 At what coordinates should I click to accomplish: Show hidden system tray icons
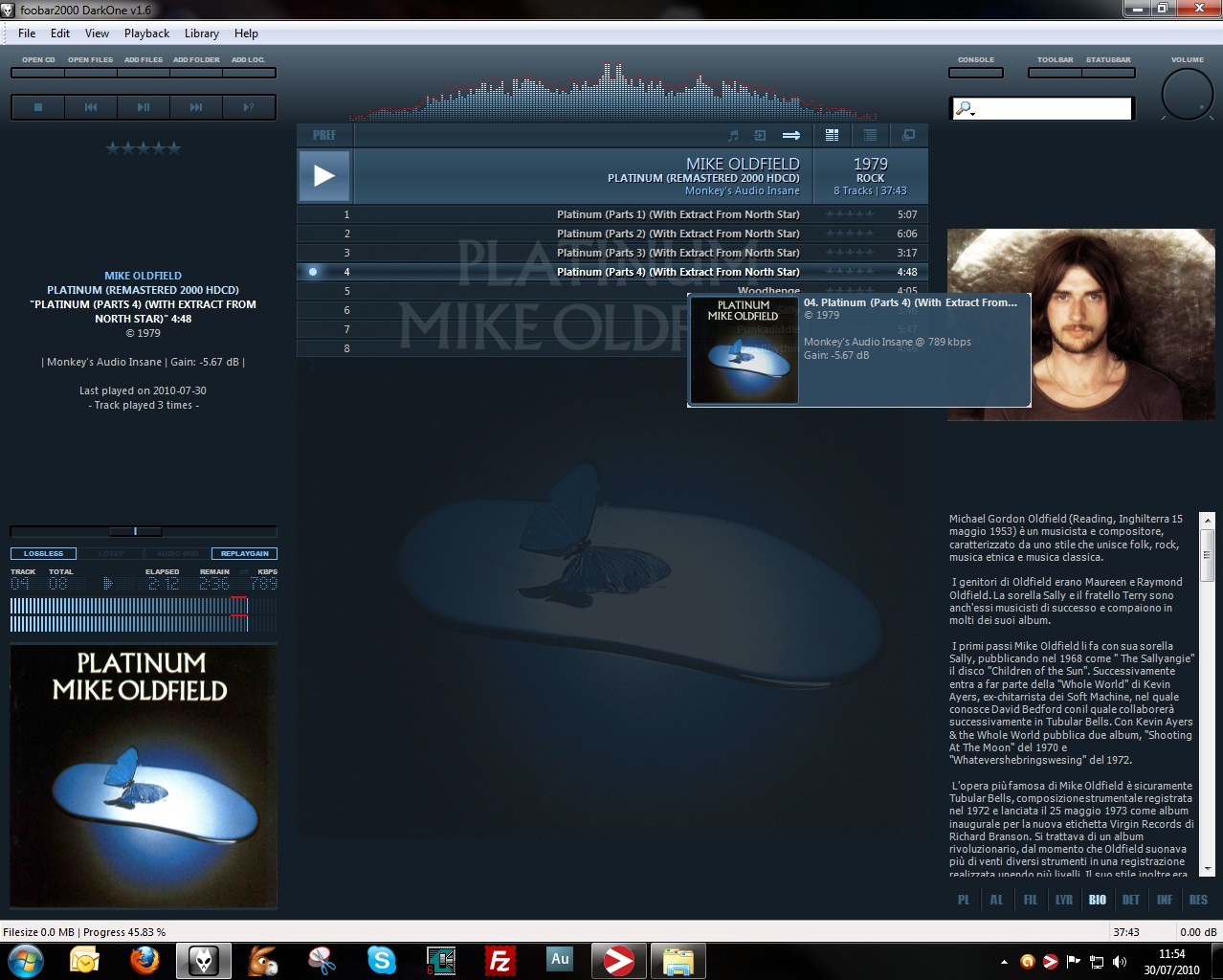click(1004, 962)
